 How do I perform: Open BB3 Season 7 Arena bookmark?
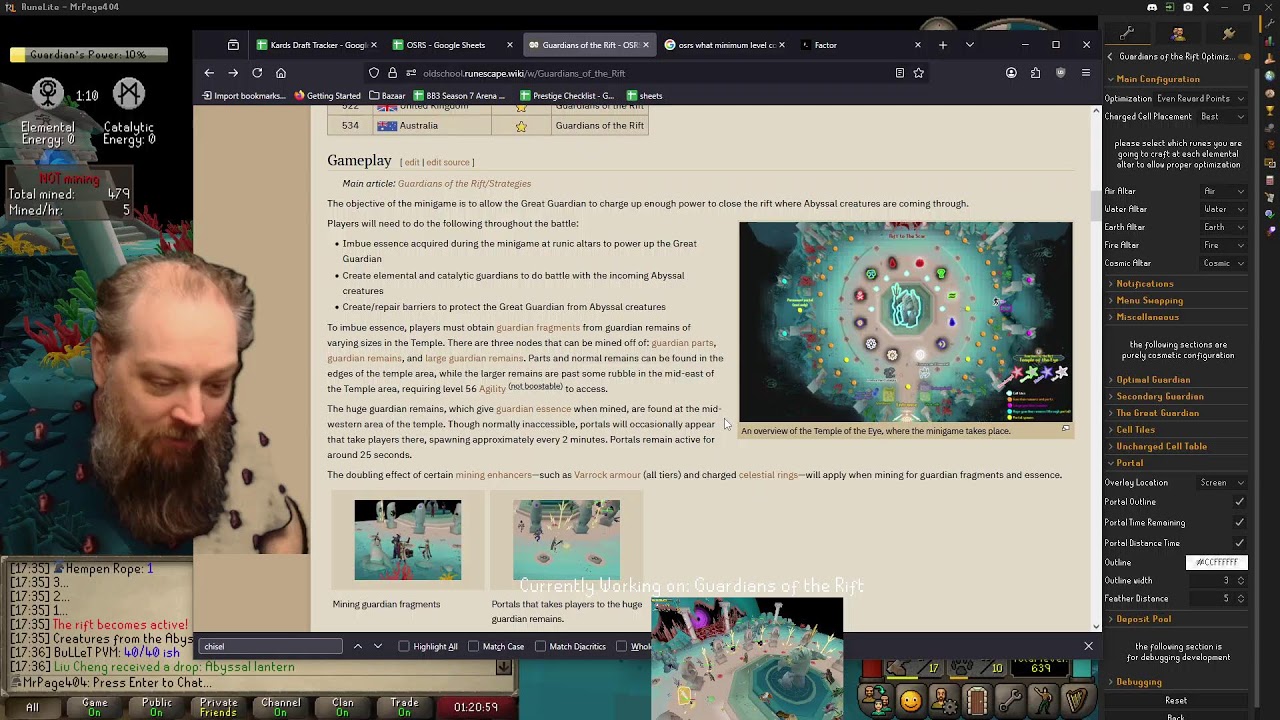tap(461, 96)
